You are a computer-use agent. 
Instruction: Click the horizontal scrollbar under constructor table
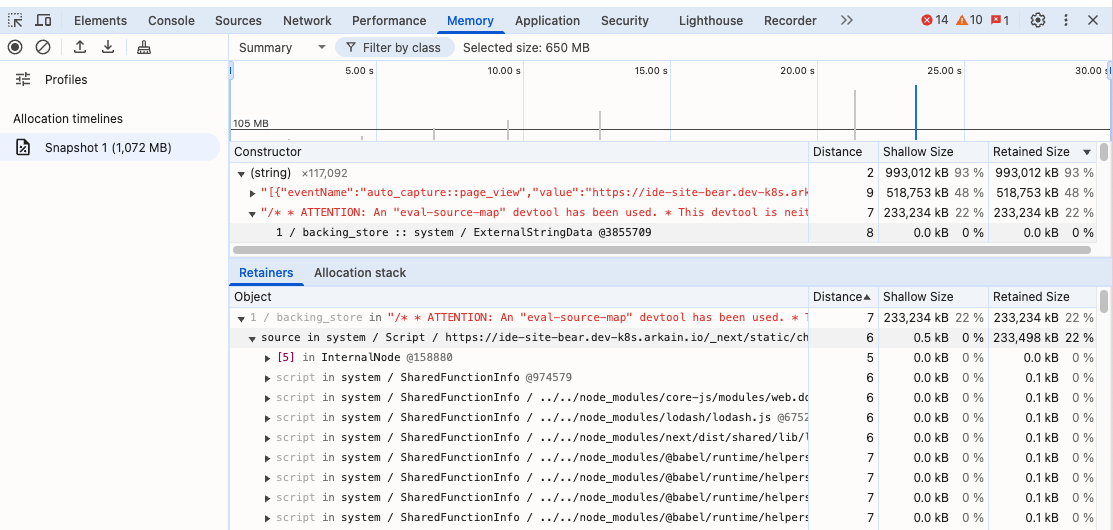[x=662, y=250]
